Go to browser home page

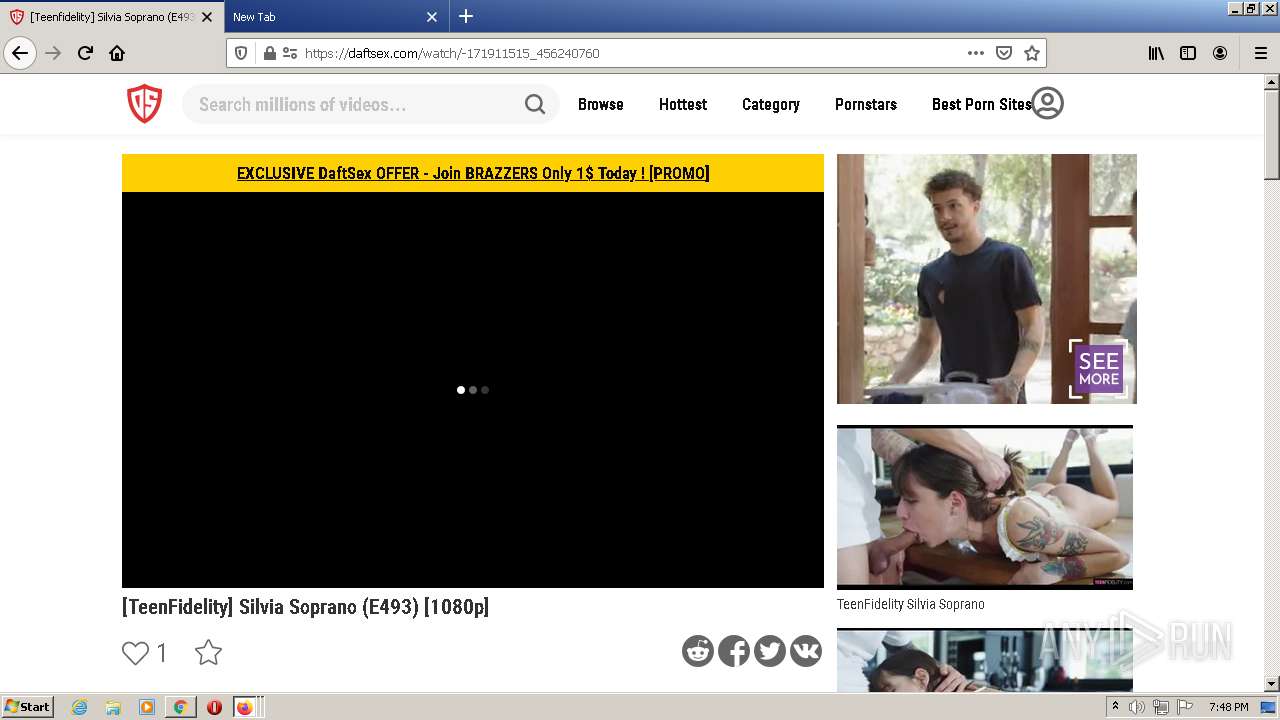[x=117, y=53]
